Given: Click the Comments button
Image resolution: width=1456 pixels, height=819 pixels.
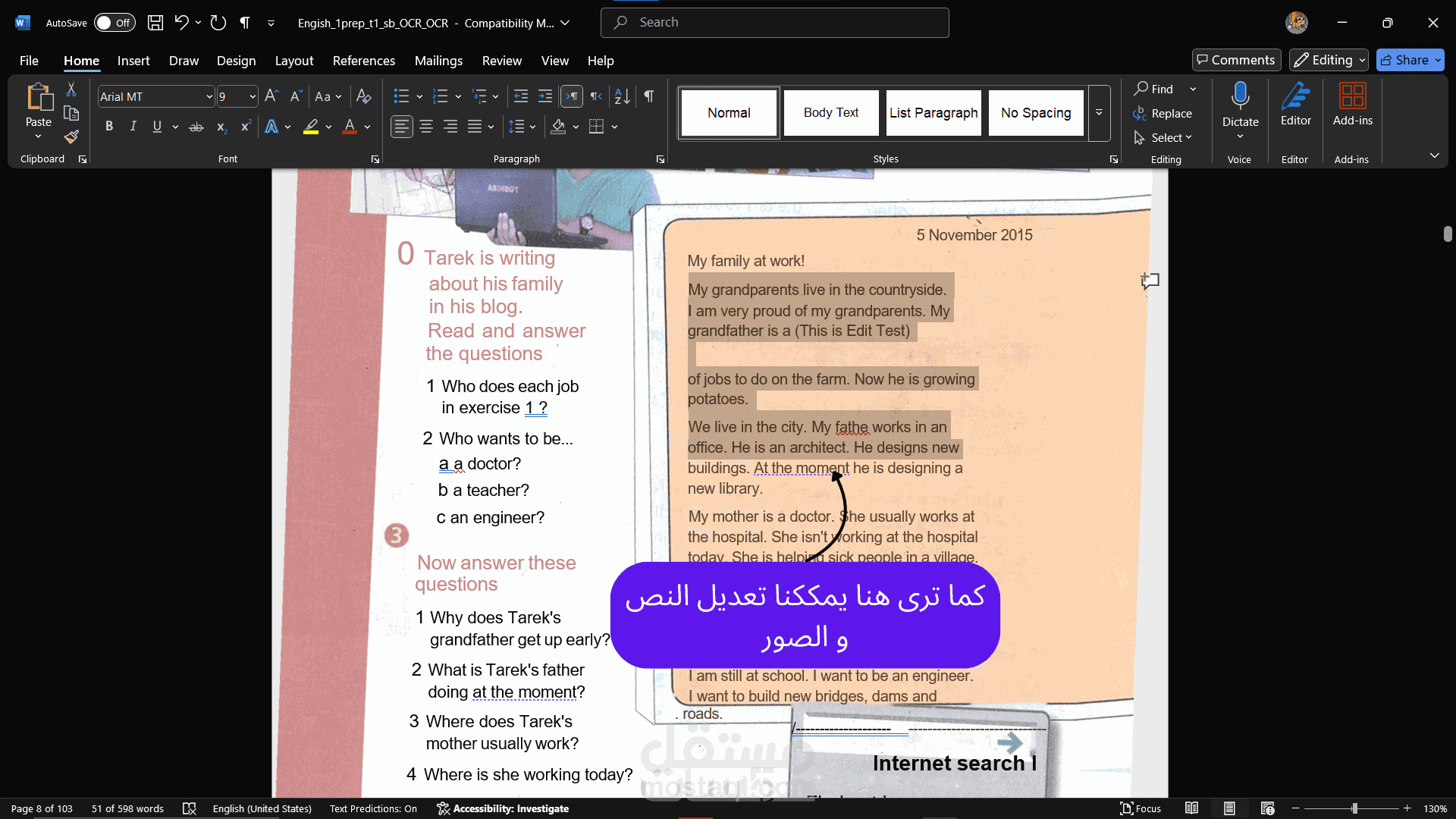Looking at the screenshot, I should [x=1236, y=60].
